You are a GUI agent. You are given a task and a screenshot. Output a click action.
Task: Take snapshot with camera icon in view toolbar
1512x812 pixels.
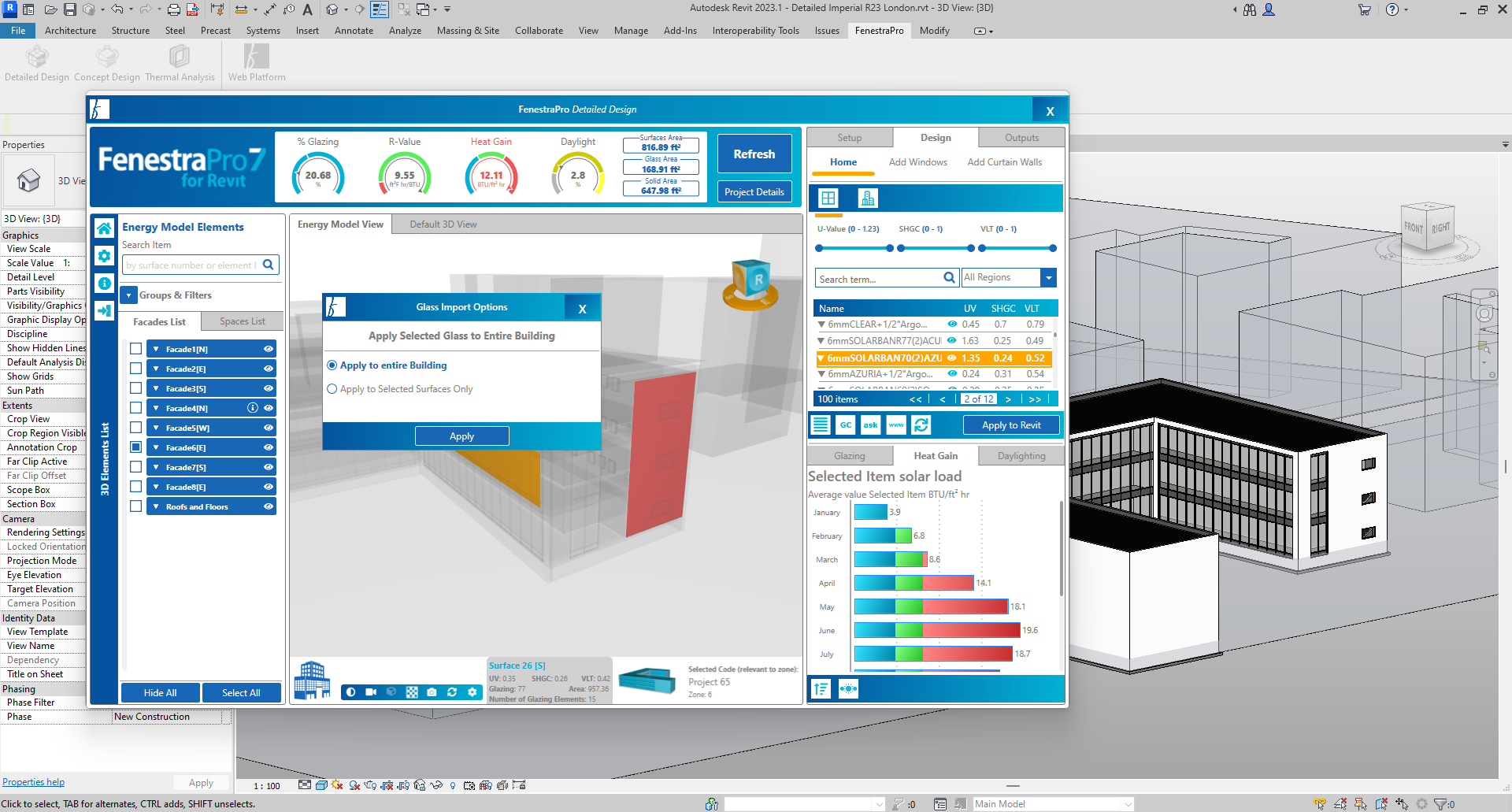432,692
